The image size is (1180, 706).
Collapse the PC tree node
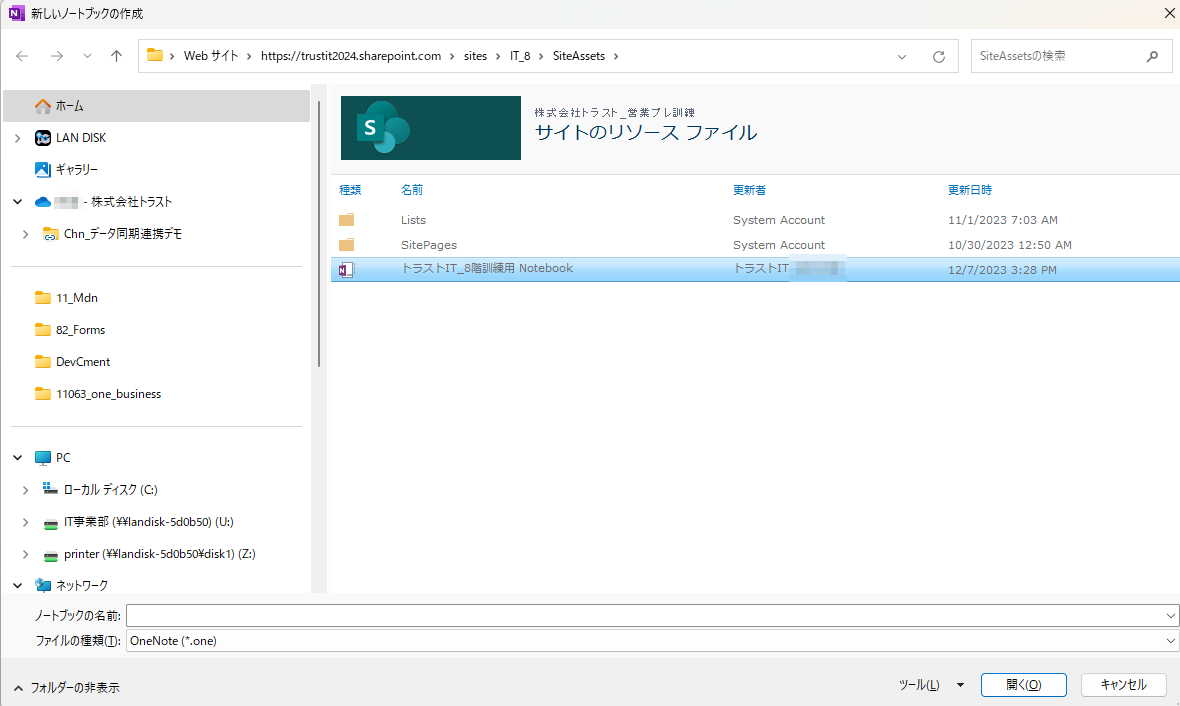pyautogui.click(x=17, y=458)
